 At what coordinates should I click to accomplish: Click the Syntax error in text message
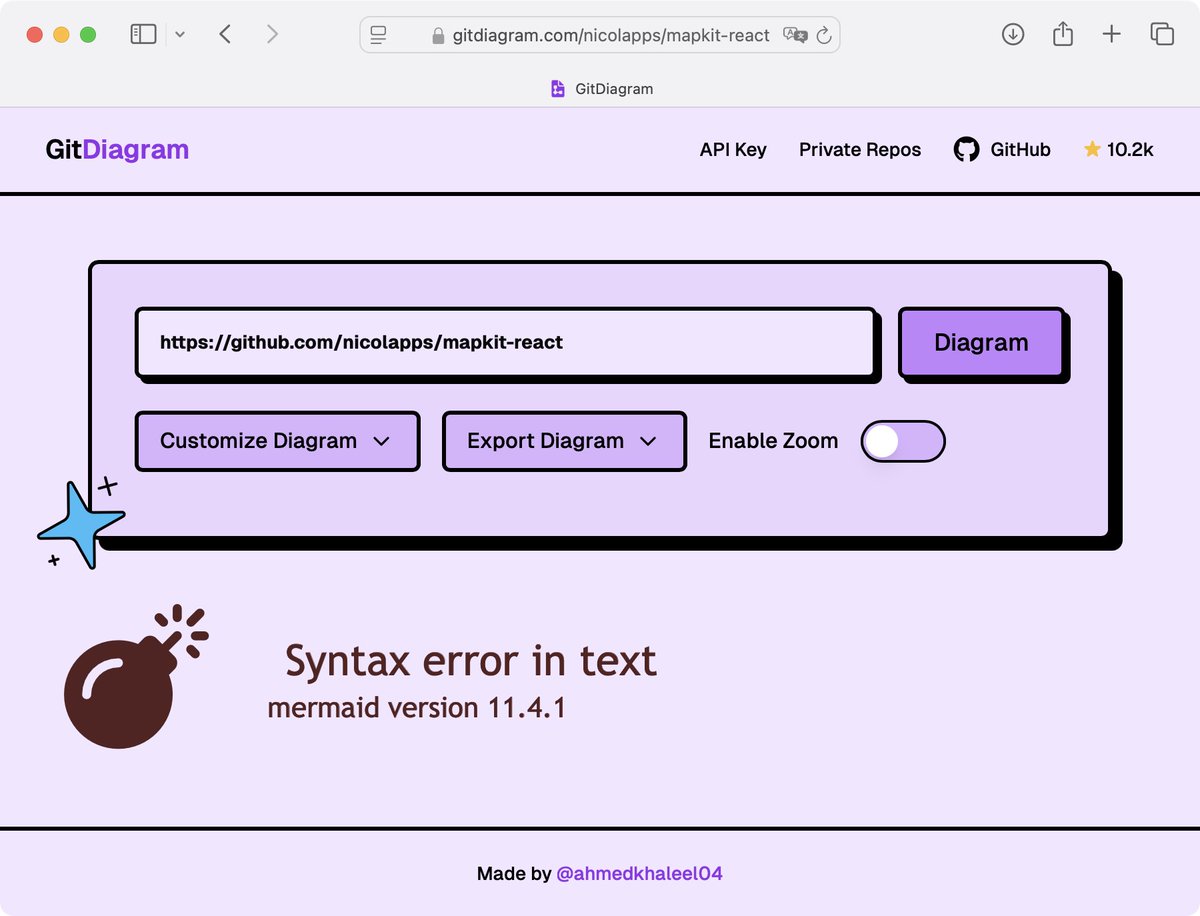point(471,661)
